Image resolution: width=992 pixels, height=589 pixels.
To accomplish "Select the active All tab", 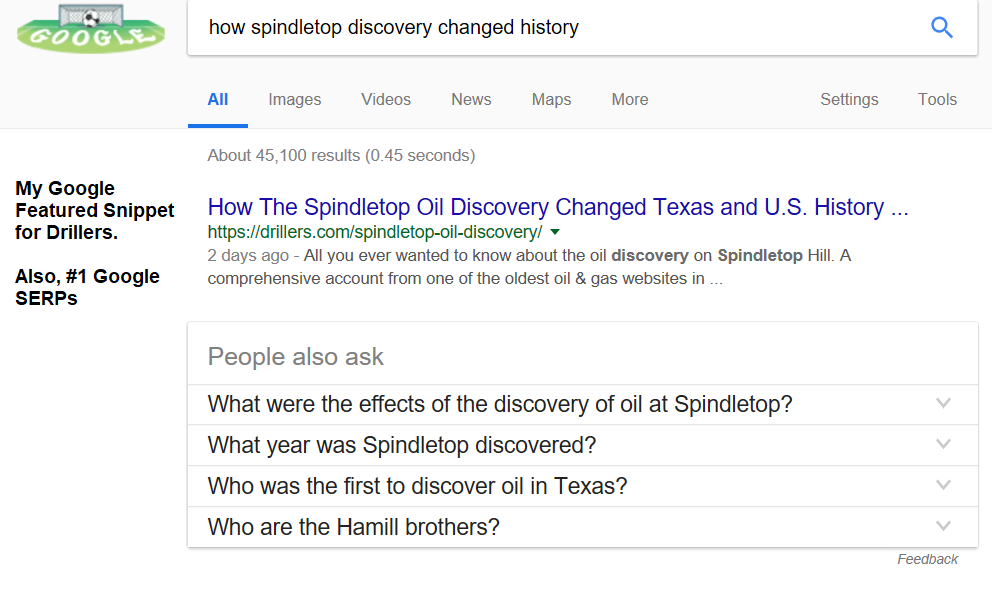I will (218, 99).
